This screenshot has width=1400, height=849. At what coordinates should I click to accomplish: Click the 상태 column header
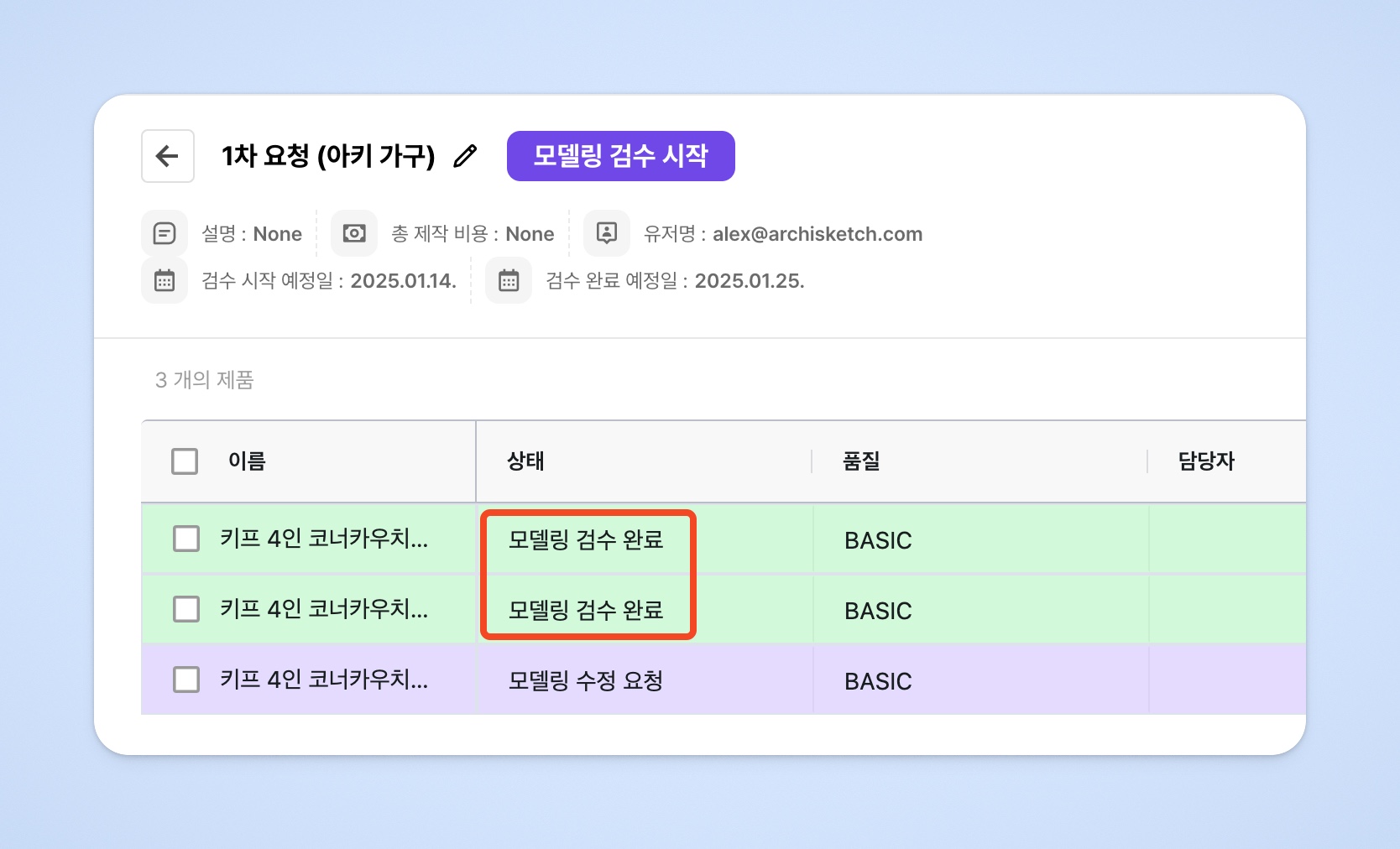[x=525, y=461]
